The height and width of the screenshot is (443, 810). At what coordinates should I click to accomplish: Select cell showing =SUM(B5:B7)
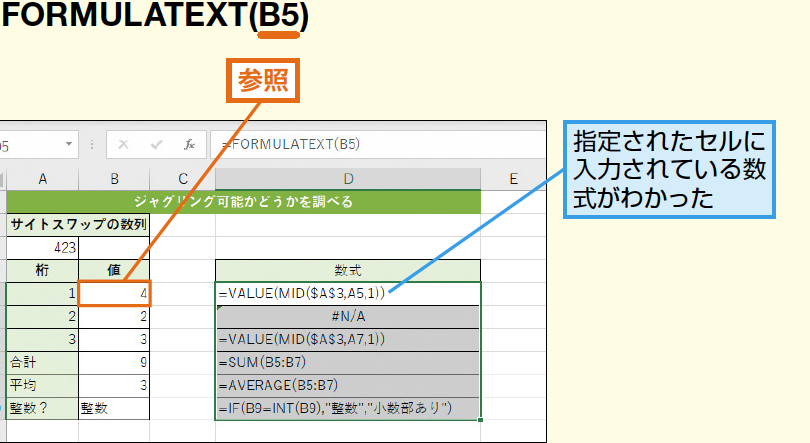[x=348, y=362]
